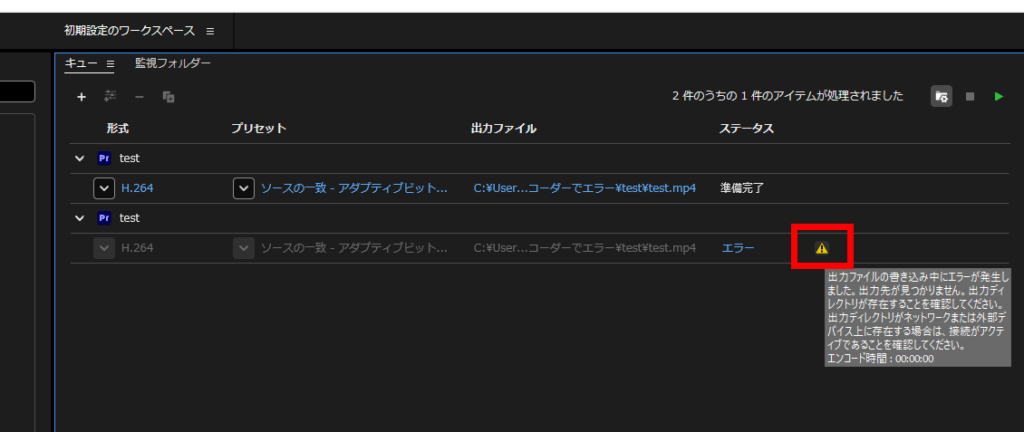Collapse the first test queue item
The width and height of the screenshot is (1024, 432).
pyautogui.click(x=80, y=158)
